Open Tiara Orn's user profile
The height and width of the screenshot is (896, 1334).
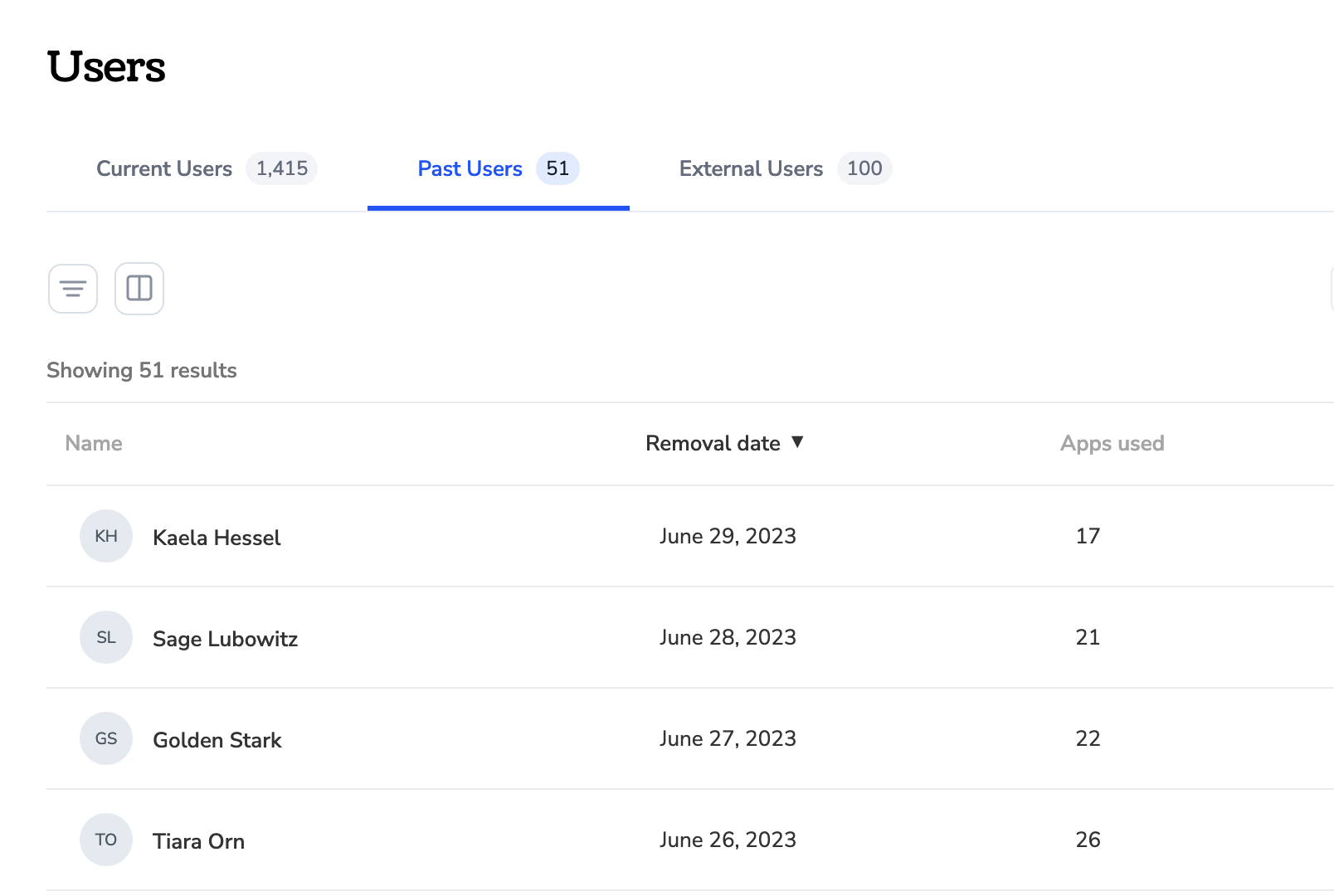(x=198, y=841)
